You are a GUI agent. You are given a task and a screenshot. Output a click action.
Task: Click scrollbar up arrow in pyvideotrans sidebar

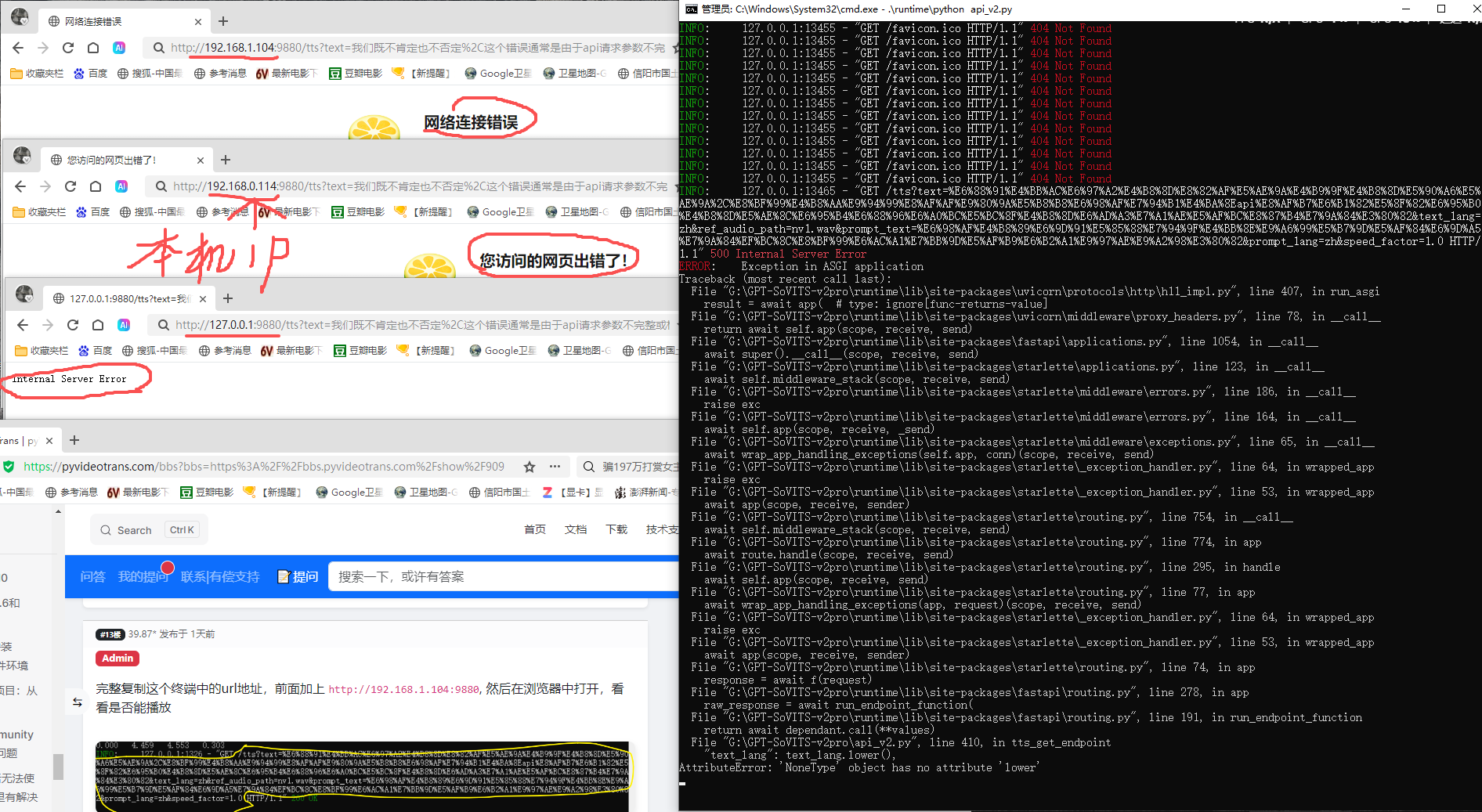point(58,511)
